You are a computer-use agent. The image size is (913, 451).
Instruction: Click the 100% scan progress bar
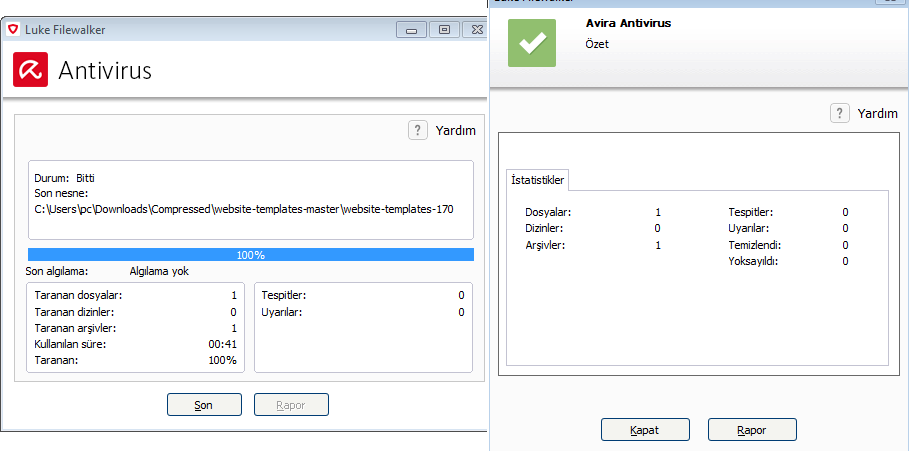pyautogui.click(x=251, y=255)
